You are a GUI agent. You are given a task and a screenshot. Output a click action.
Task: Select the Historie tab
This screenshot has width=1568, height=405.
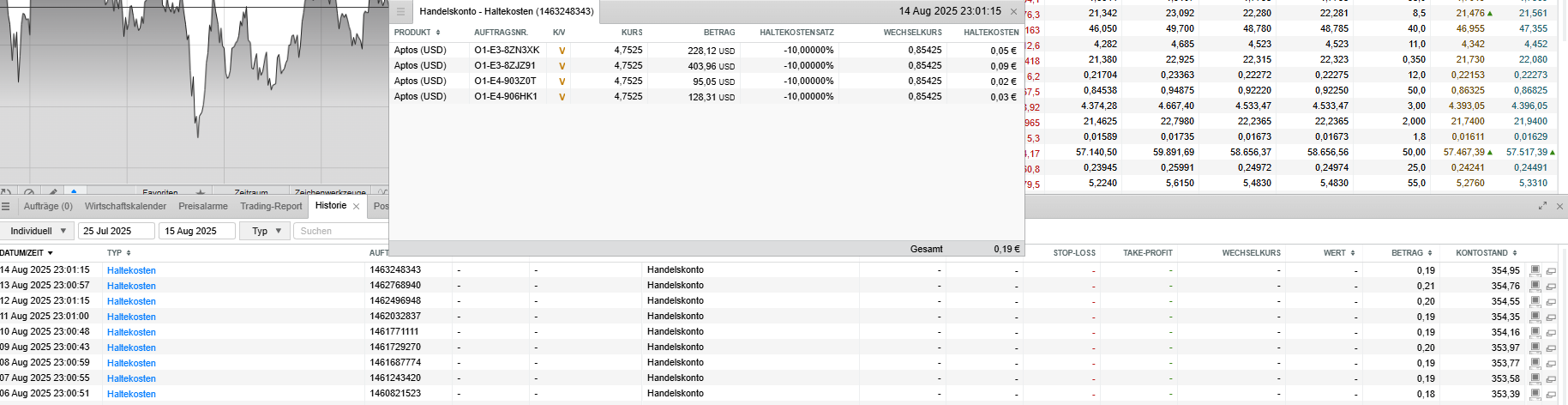[331, 206]
